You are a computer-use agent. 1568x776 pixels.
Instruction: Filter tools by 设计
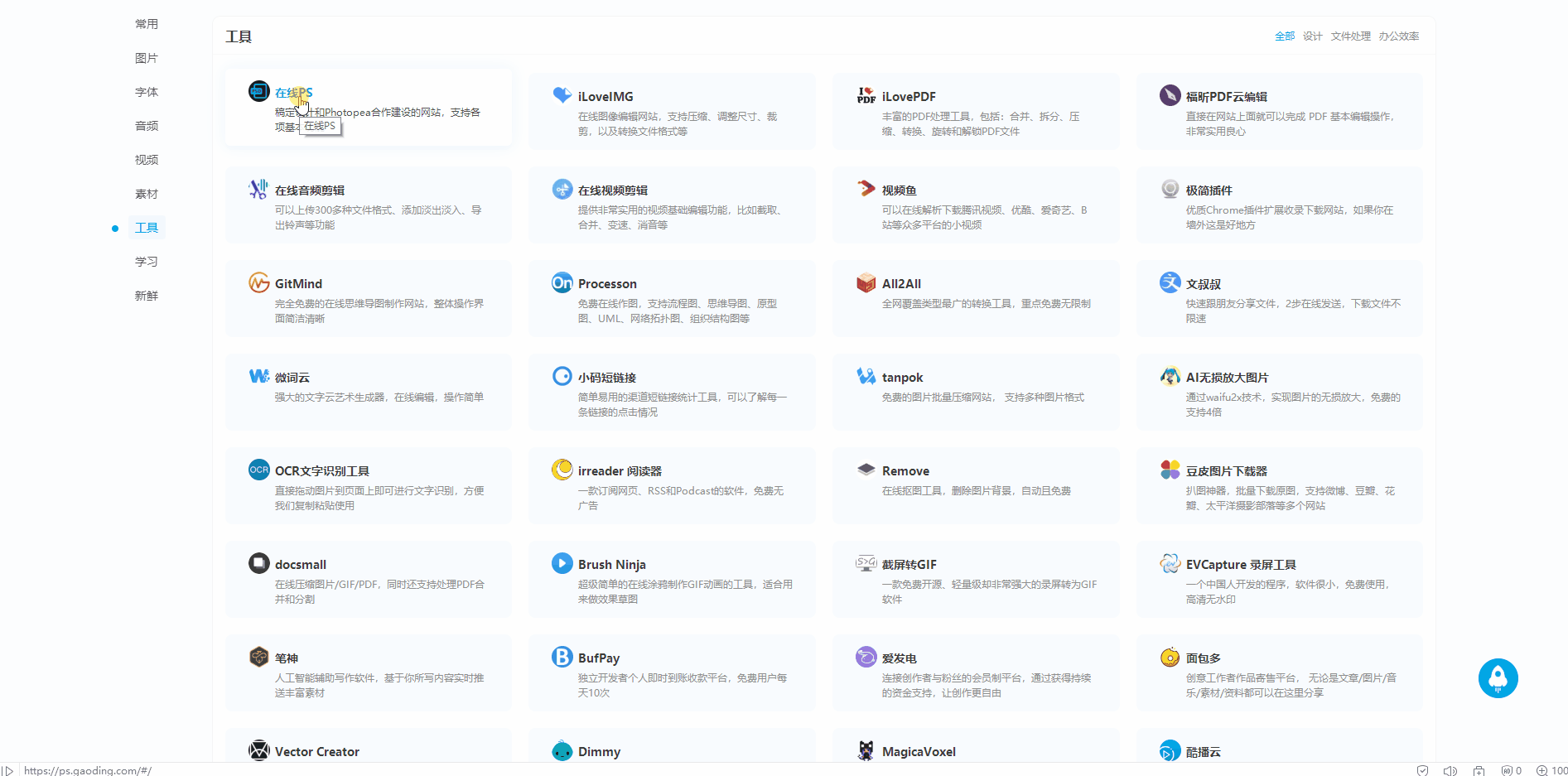pyautogui.click(x=1313, y=36)
